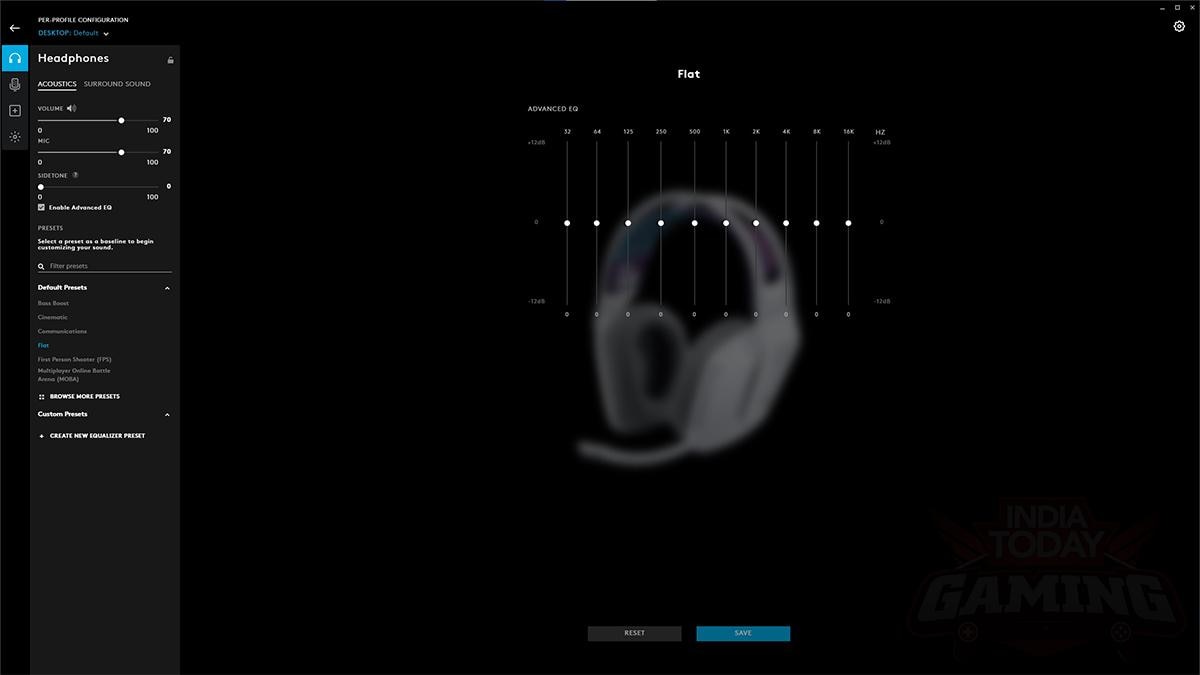This screenshot has height=675, width=1200.
Task: Click the Reset button
Action: [634, 633]
